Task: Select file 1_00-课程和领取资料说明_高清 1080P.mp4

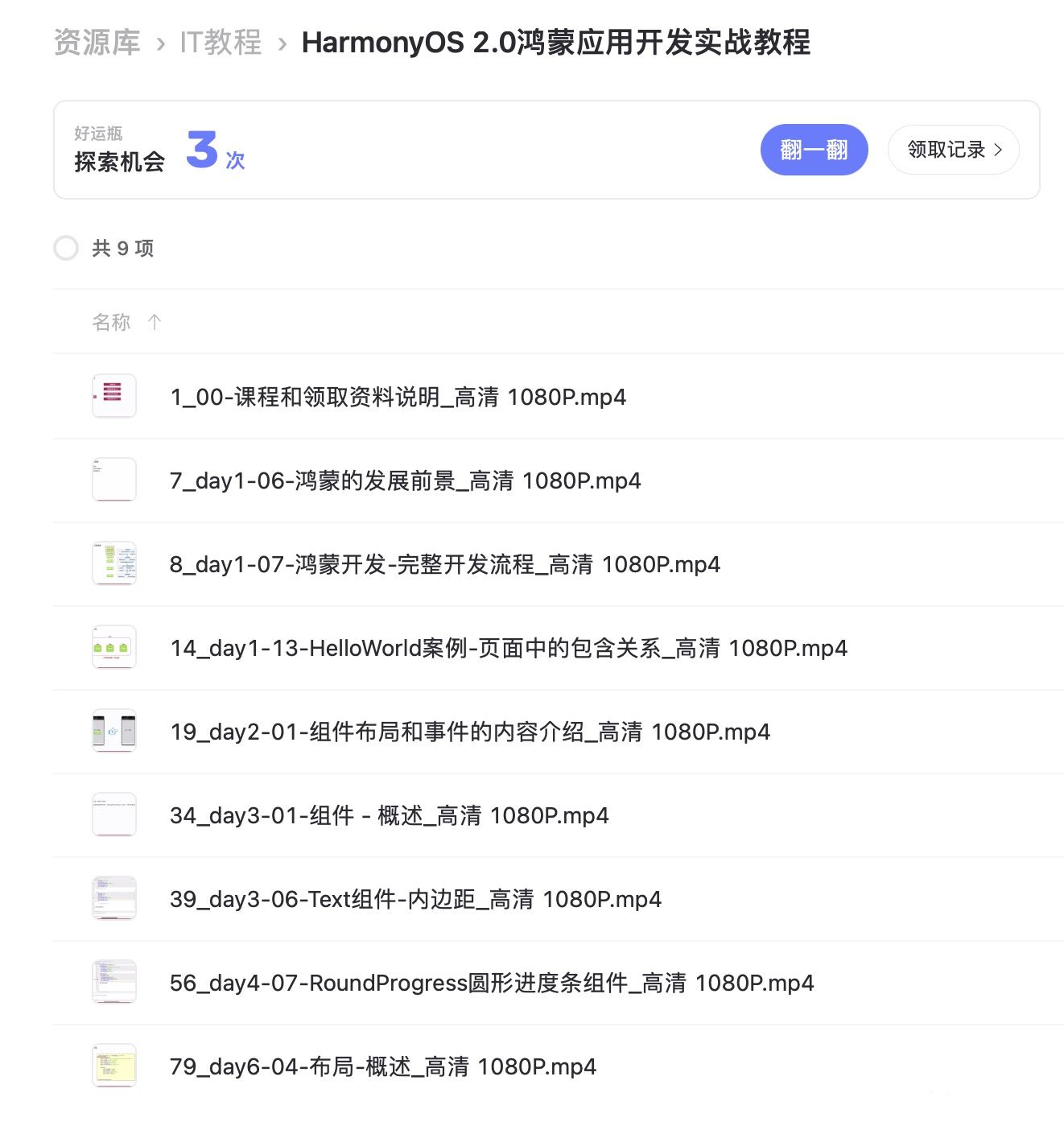Action: (x=398, y=397)
